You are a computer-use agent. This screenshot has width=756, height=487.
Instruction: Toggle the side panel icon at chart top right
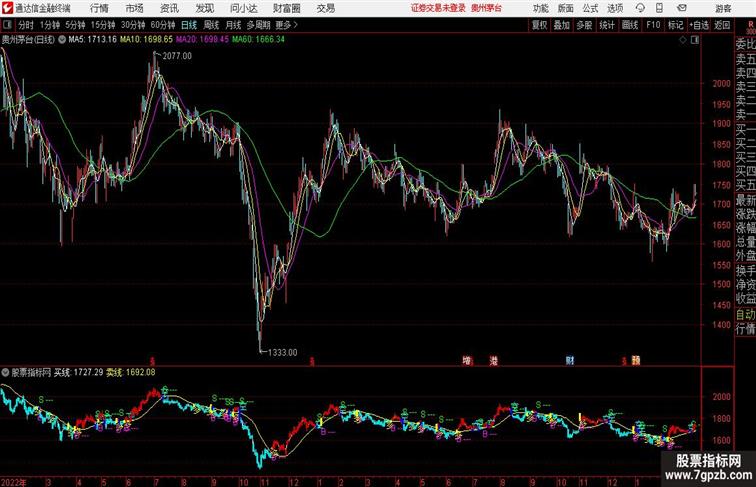tap(695, 41)
